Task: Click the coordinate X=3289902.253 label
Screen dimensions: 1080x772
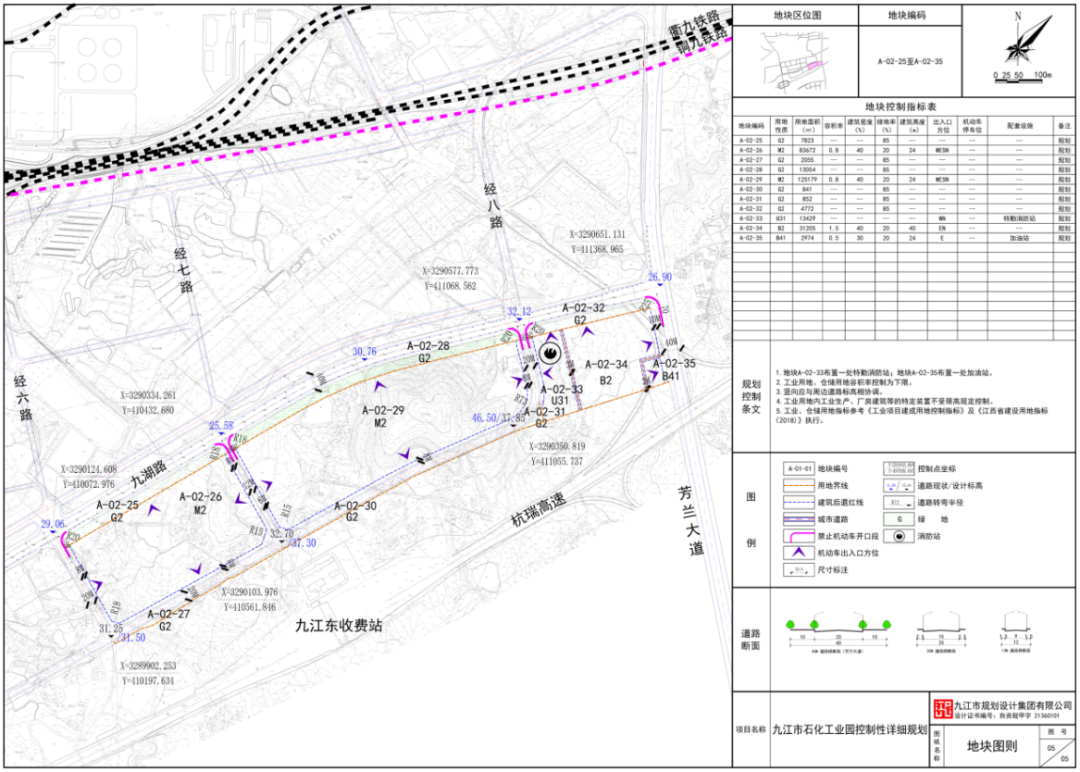Action: click(148, 666)
